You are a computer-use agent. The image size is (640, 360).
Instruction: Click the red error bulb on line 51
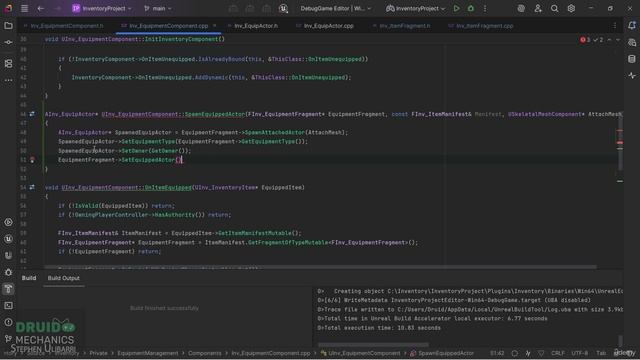point(32,160)
